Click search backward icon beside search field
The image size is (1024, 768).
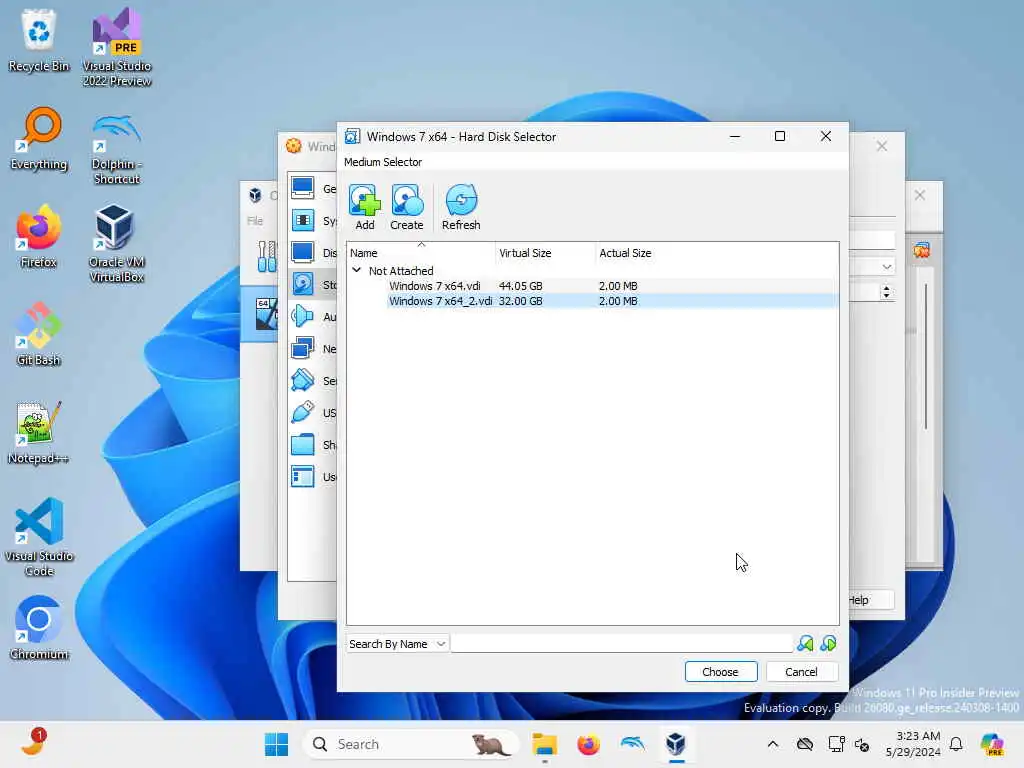click(x=805, y=644)
